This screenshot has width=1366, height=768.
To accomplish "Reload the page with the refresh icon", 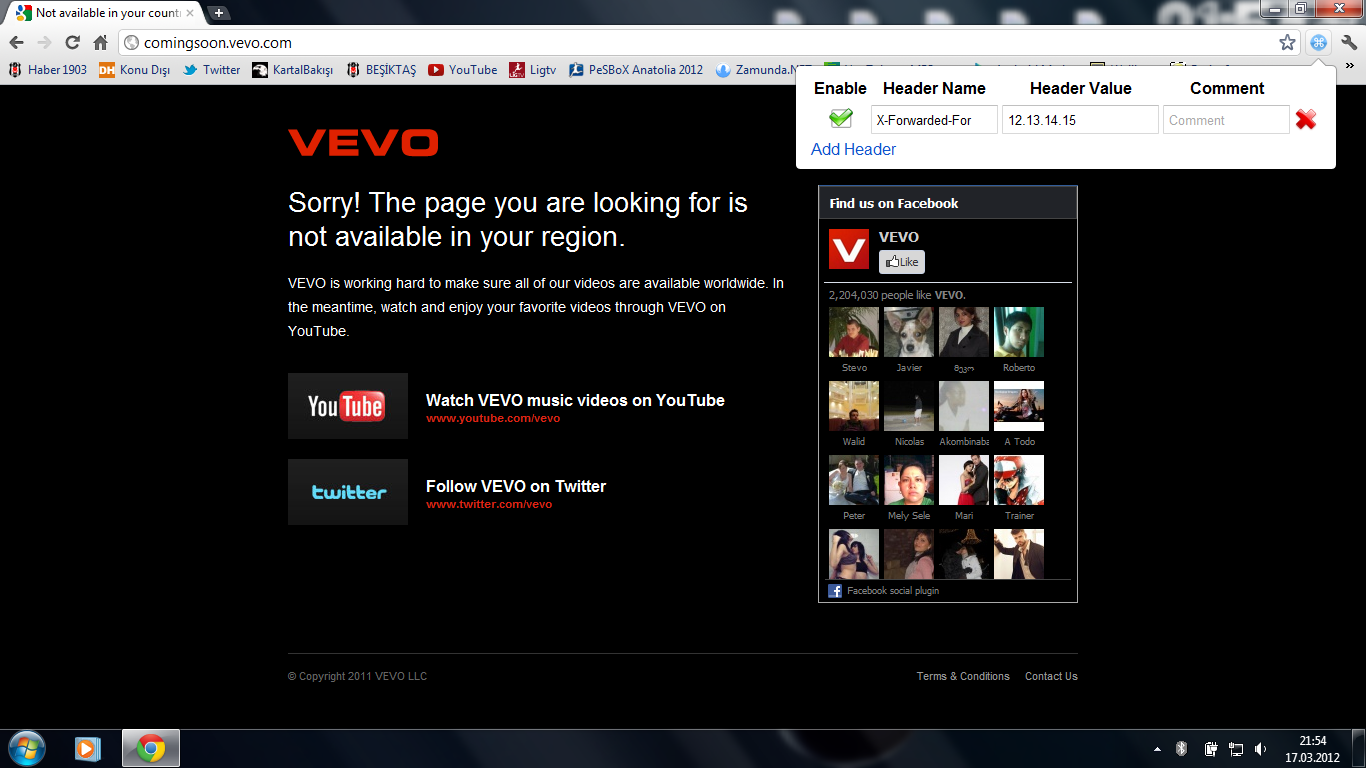I will (x=72, y=43).
